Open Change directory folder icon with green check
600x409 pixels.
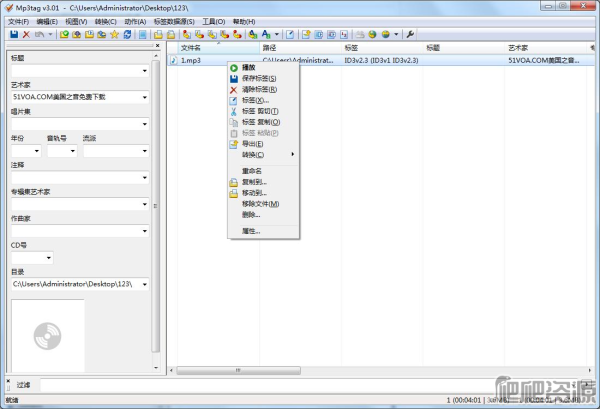coord(64,34)
